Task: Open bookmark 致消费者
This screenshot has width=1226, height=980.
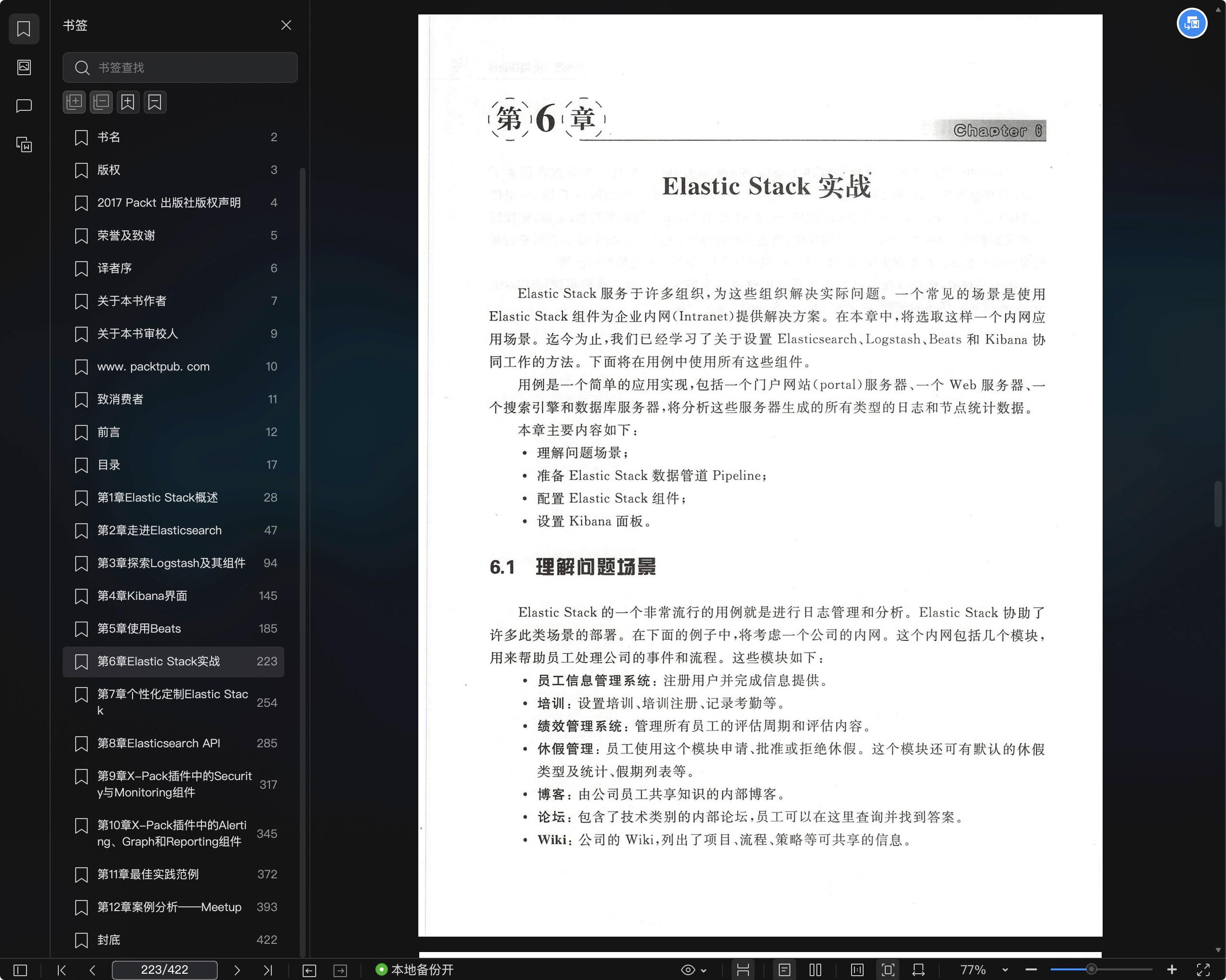Action: (x=173, y=399)
